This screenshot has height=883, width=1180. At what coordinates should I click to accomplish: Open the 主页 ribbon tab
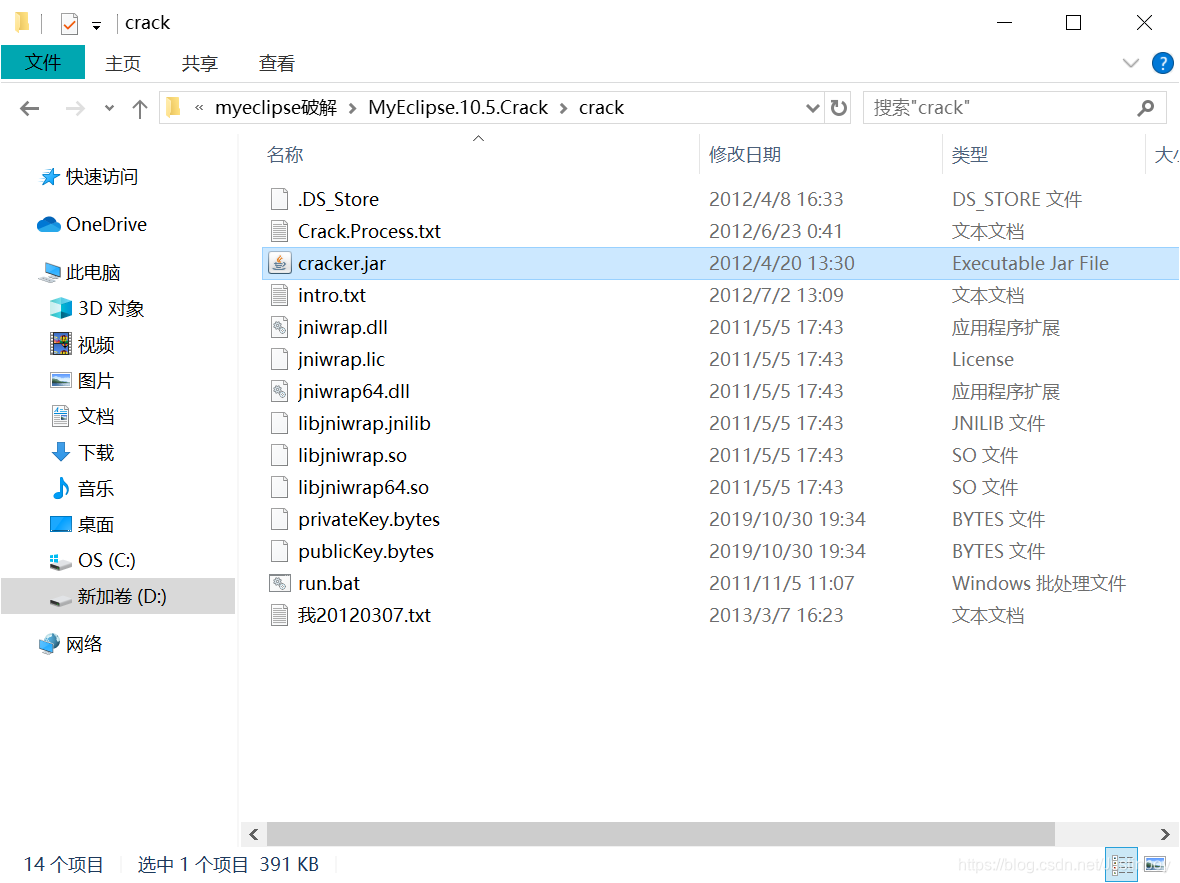(x=123, y=63)
